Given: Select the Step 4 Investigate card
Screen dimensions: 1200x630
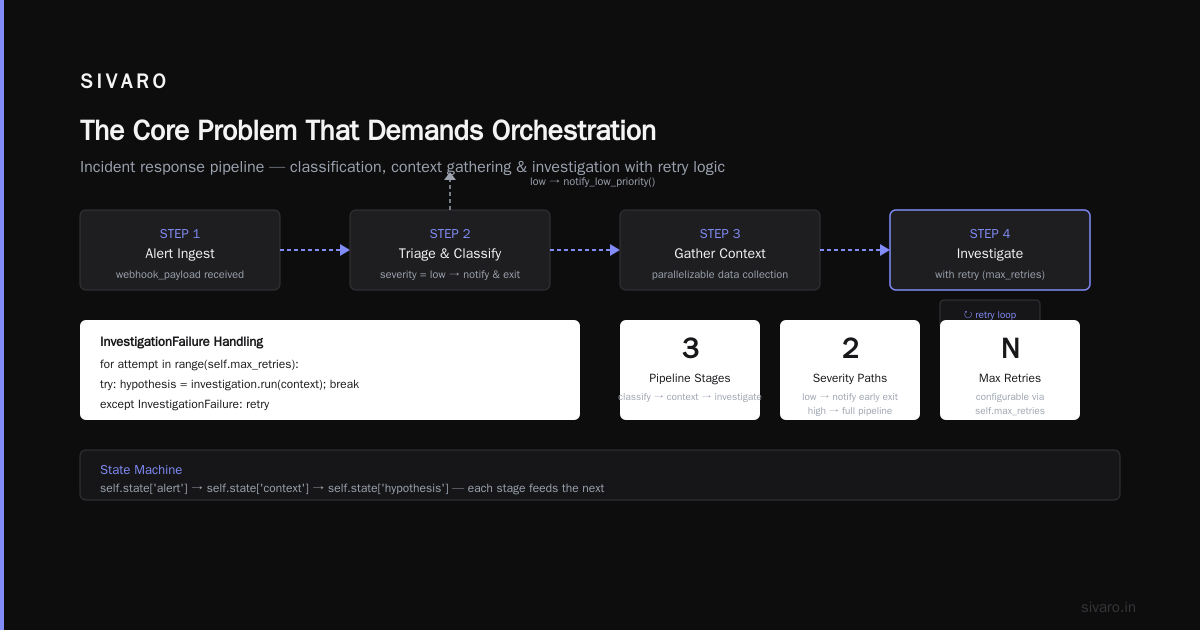Looking at the screenshot, I should 990,250.
